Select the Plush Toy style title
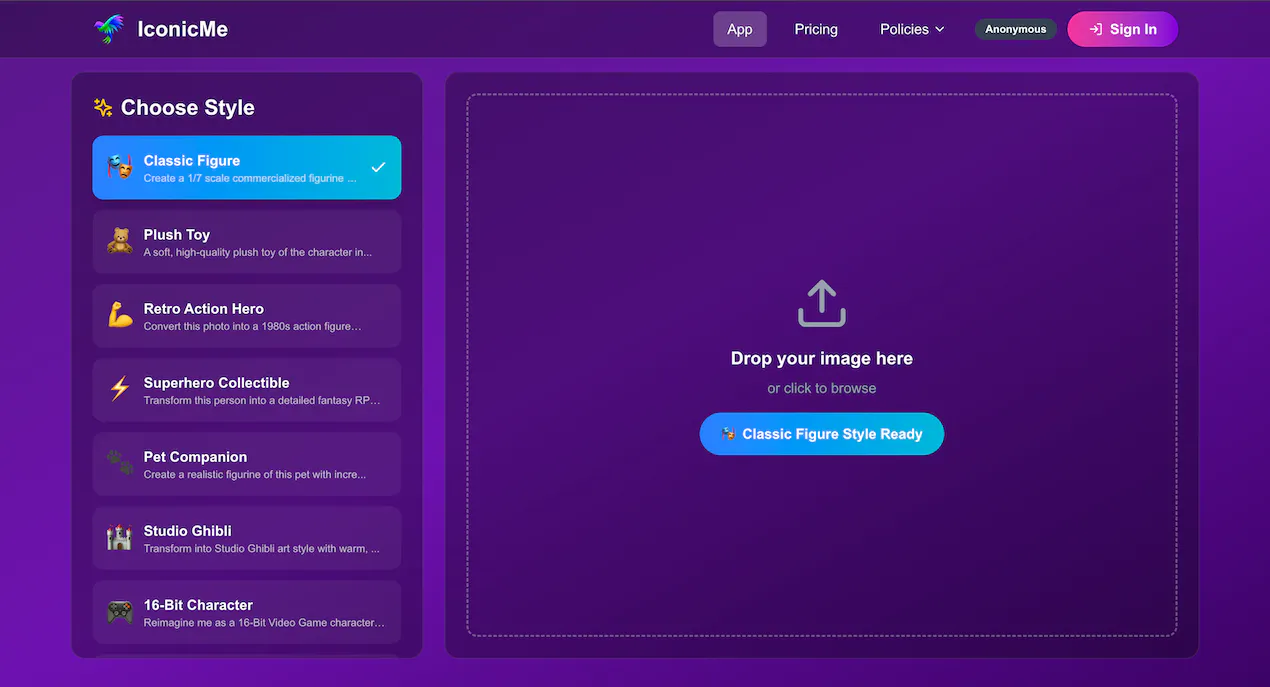Viewport: 1270px width, 687px height. click(x=177, y=234)
